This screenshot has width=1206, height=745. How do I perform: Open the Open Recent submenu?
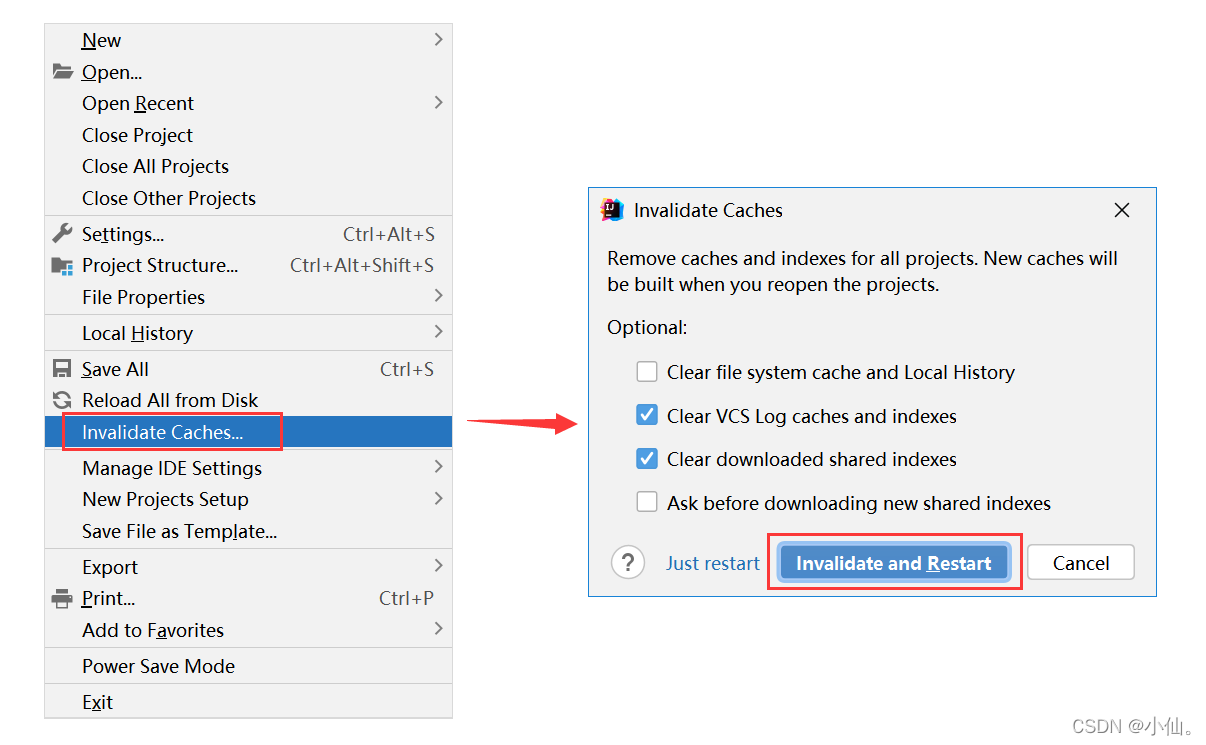point(438,103)
